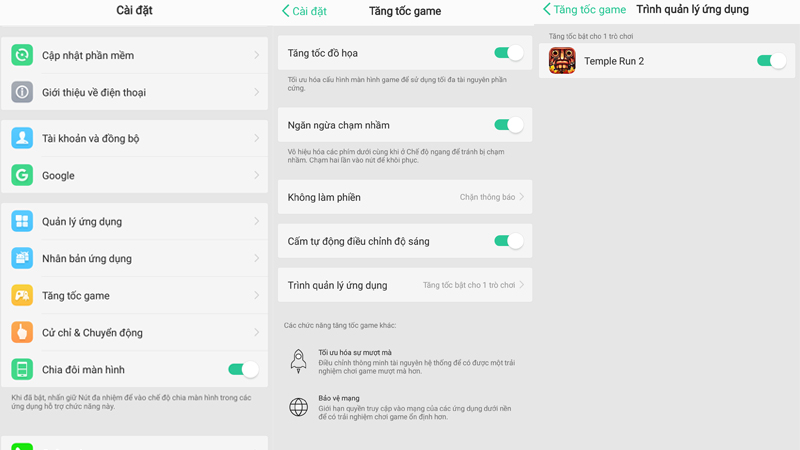Click the Nhân bản ứng dụng icon
The height and width of the screenshot is (450, 800).
tap(22, 259)
